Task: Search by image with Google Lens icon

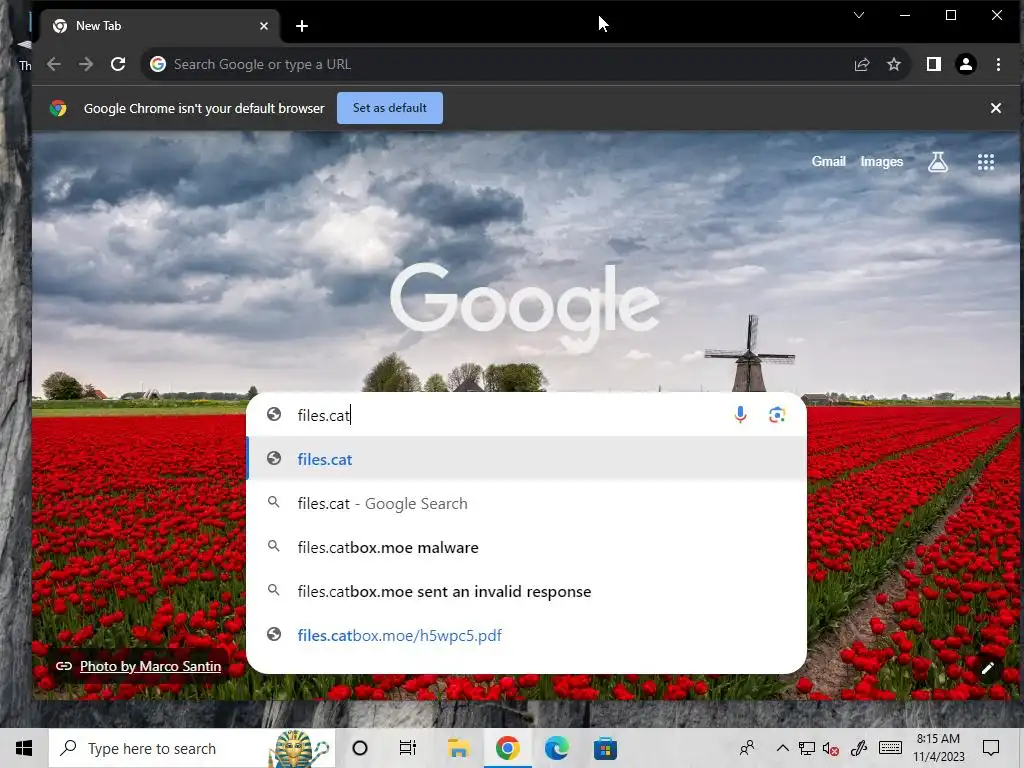Action: coord(776,415)
